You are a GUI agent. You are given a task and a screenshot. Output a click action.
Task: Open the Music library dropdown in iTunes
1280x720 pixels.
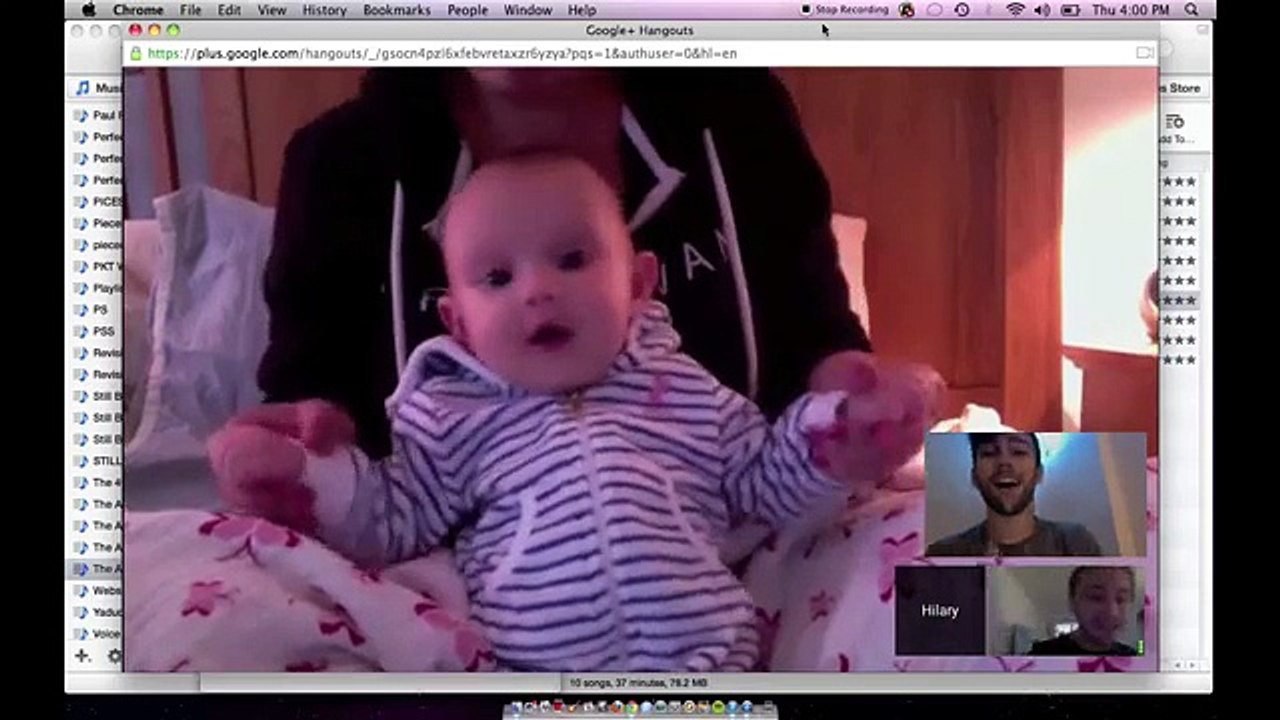pos(97,88)
